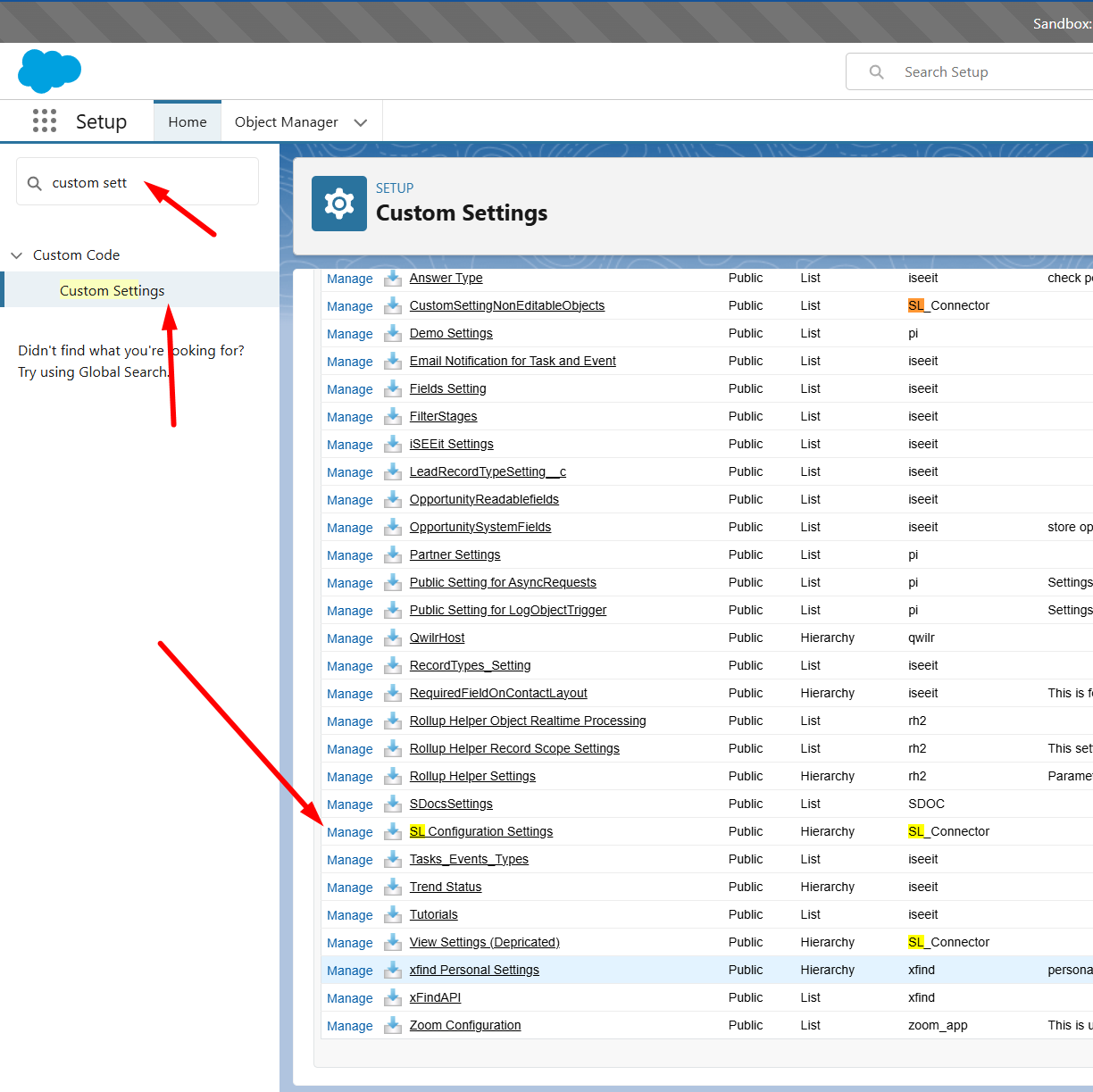This screenshot has width=1093, height=1092.
Task: Click download icon beside Rollup Helper Settings
Action: 393,776
